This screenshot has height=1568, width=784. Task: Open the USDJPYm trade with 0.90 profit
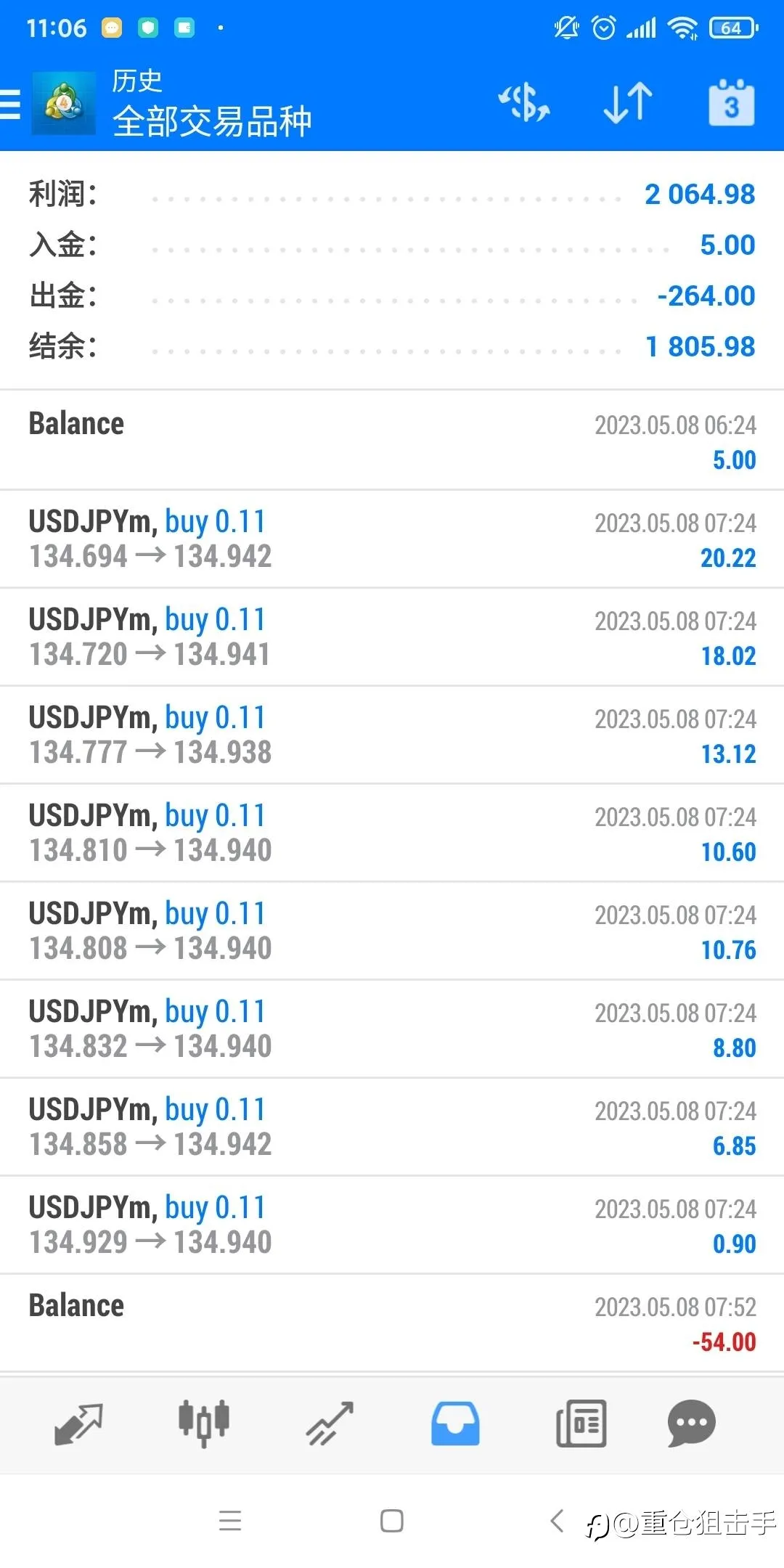click(392, 1225)
